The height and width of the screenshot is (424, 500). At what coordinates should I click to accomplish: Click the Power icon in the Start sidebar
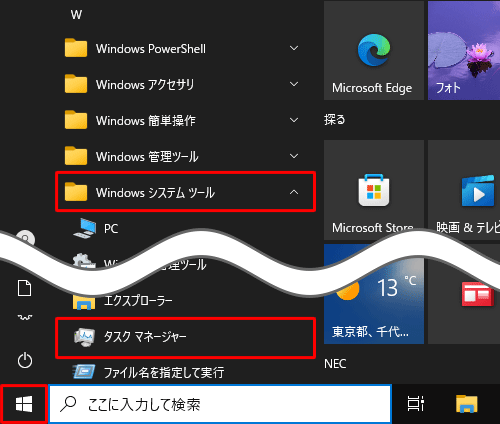click(x=25, y=360)
